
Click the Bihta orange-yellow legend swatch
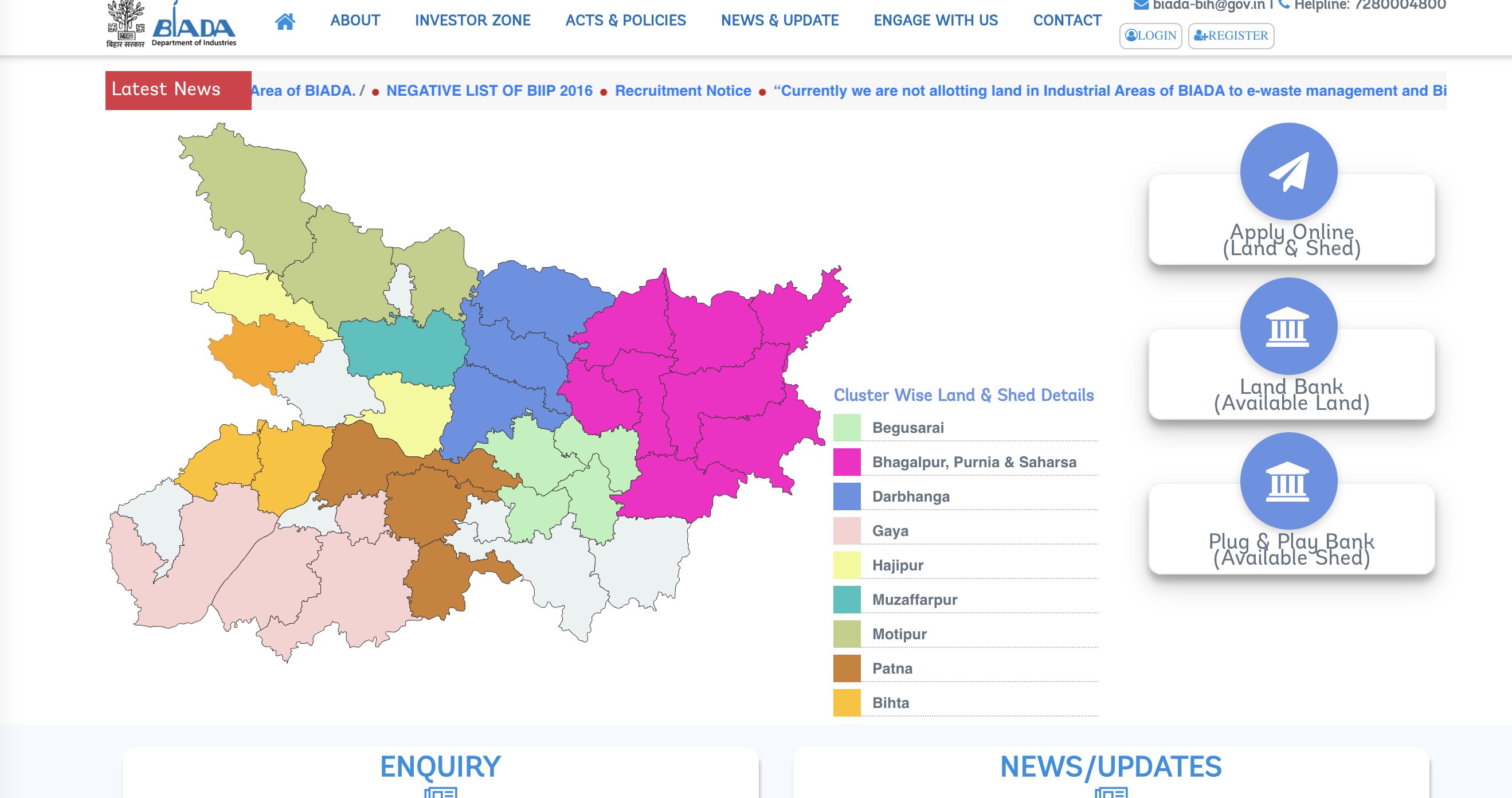pyautogui.click(x=847, y=703)
